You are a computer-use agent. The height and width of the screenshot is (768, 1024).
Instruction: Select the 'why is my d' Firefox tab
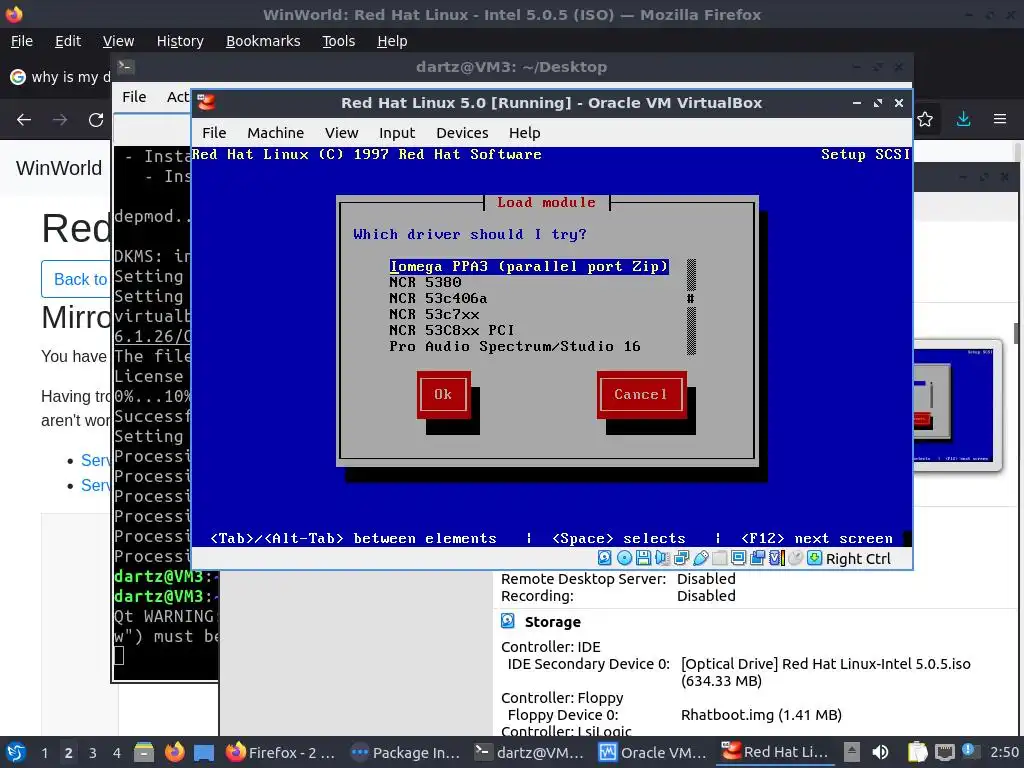[60, 77]
